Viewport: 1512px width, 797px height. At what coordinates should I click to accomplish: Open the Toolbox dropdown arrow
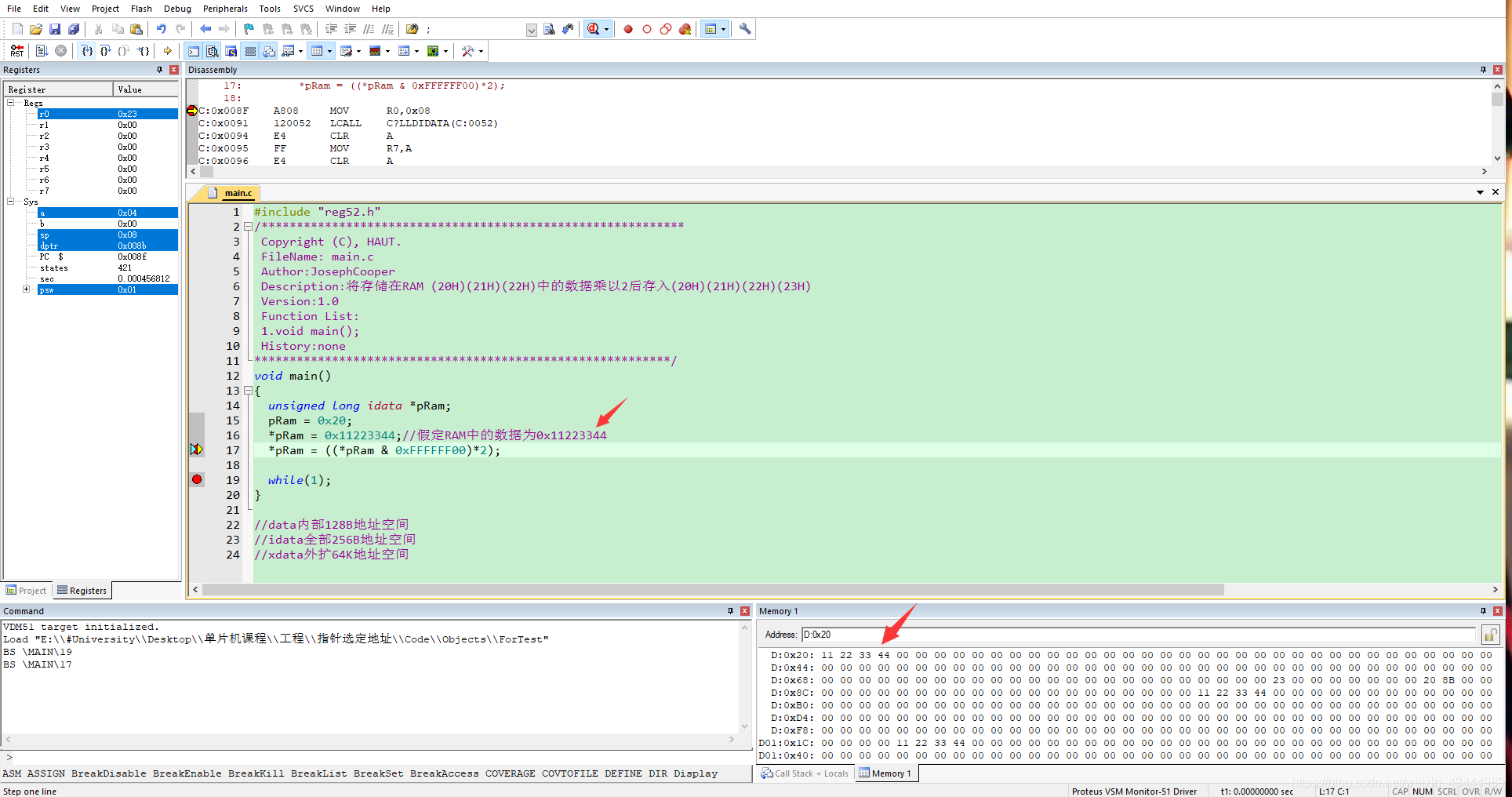tap(481, 51)
